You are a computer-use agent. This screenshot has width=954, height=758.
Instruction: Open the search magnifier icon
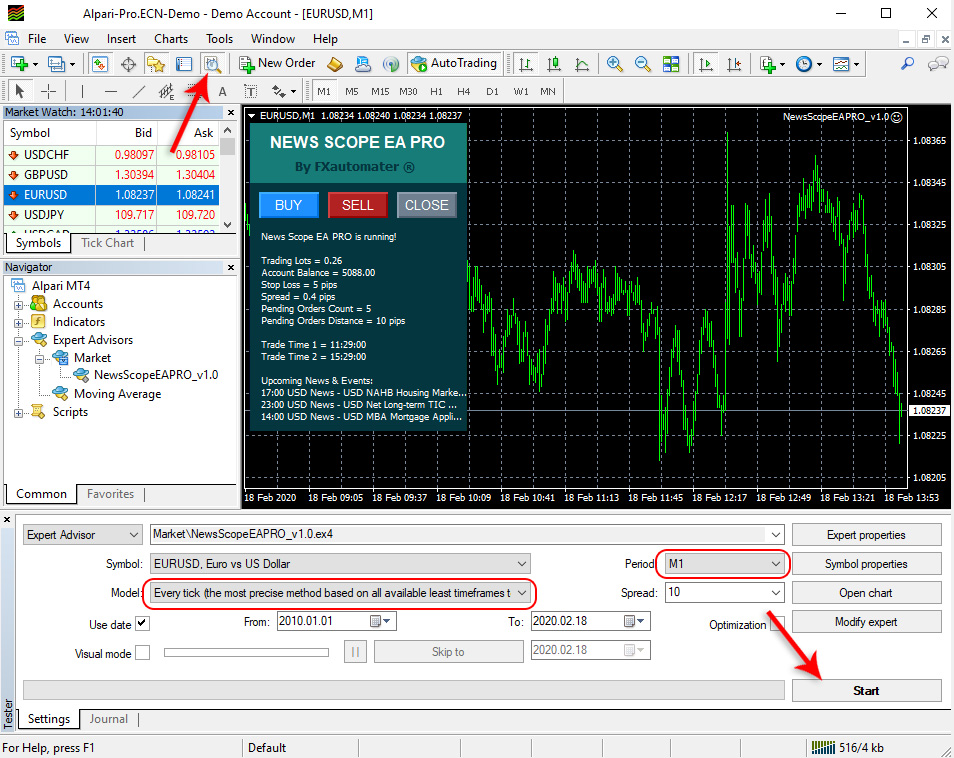pos(907,64)
